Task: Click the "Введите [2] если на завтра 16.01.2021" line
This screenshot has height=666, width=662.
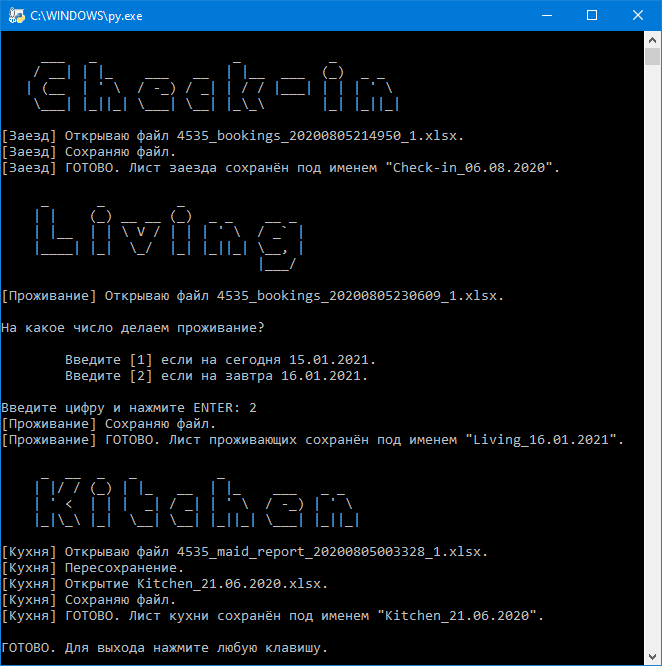Action: [x=216, y=376]
